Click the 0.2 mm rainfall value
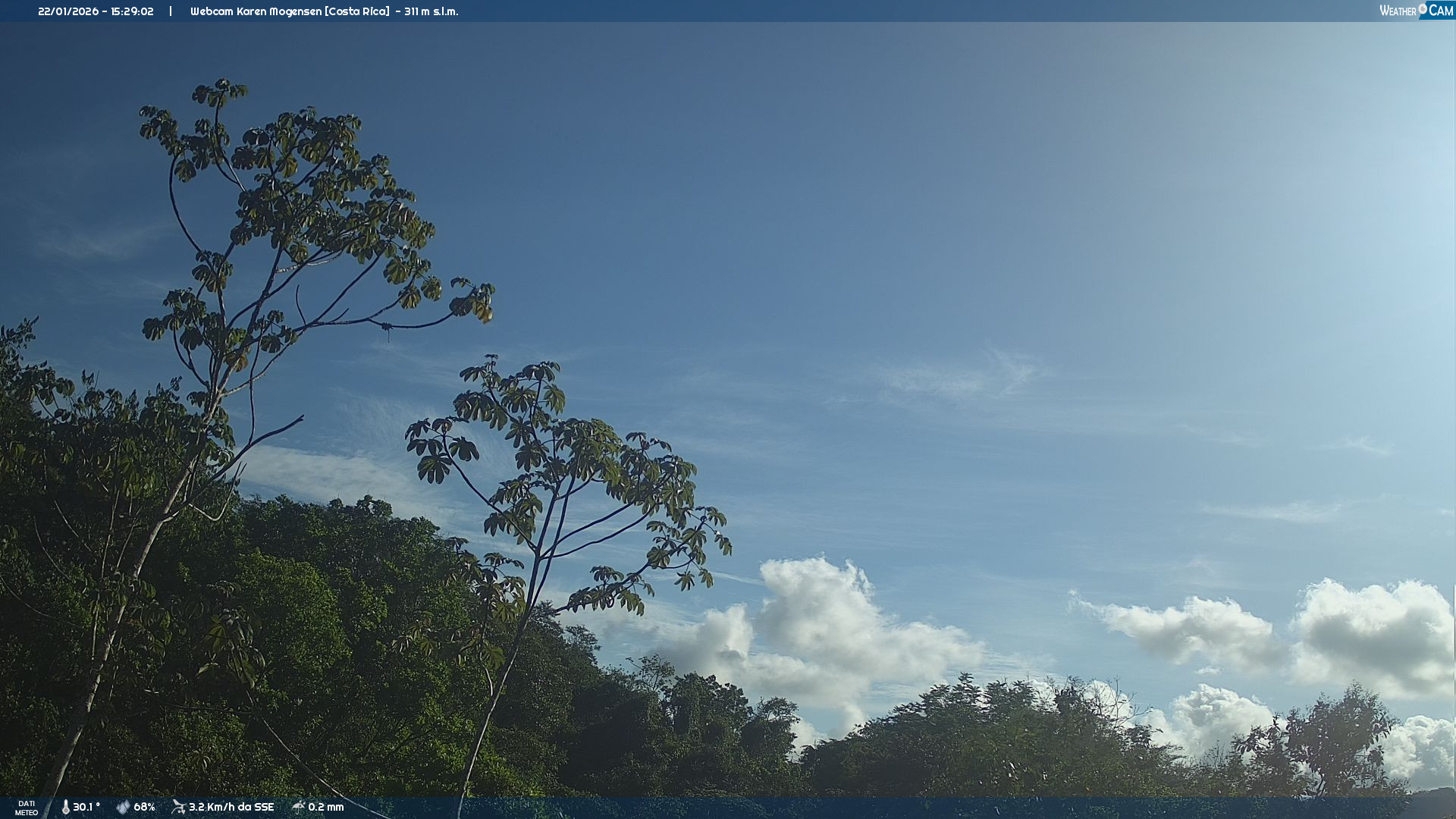Viewport: 1456px width, 819px height. pos(326,807)
